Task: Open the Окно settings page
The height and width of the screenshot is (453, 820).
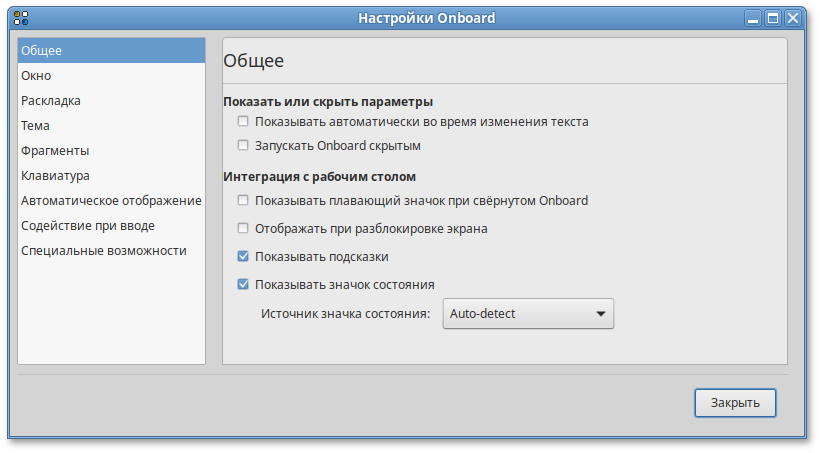Action: pyautogui.click(x=111, y=76)
